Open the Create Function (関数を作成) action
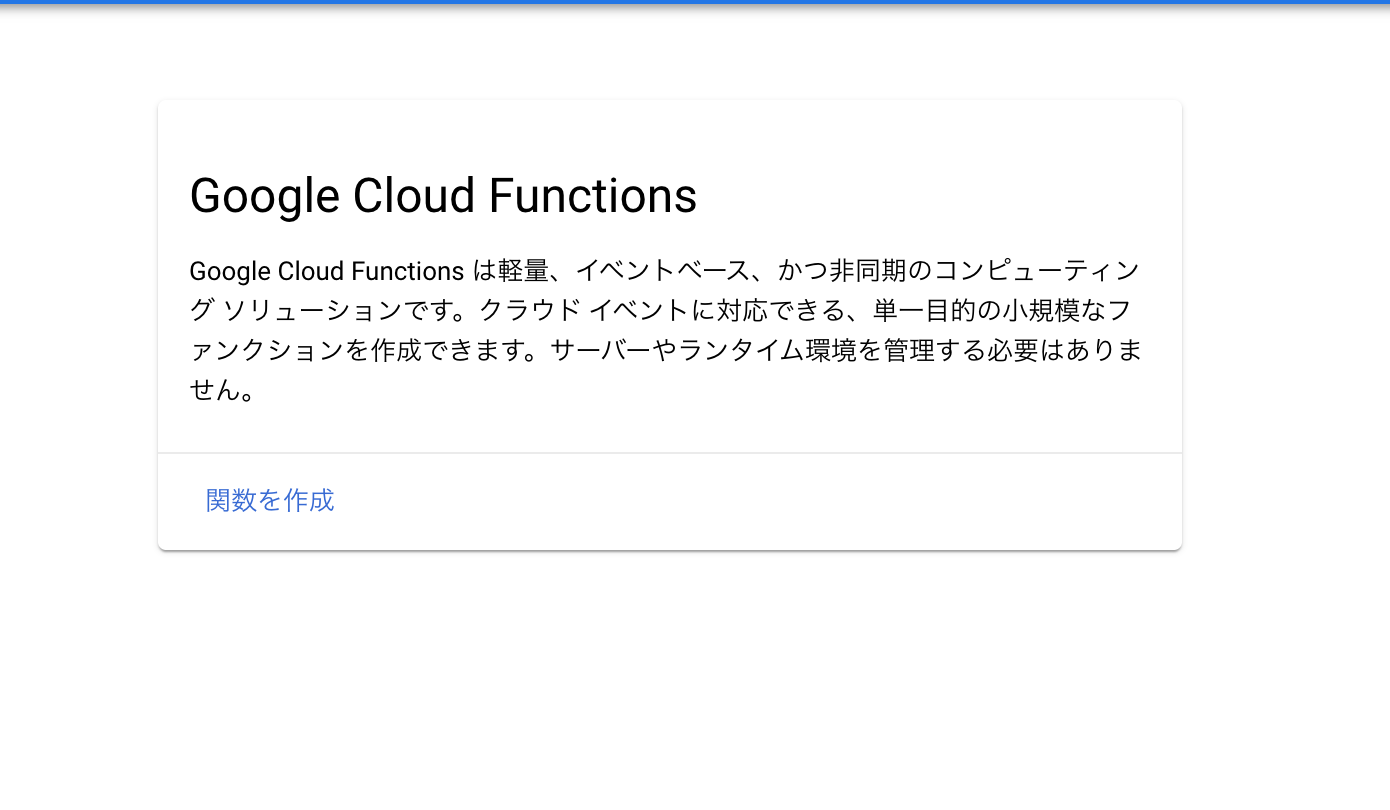The height and width of the screenshot is (810, 1390). click(269, 500)
